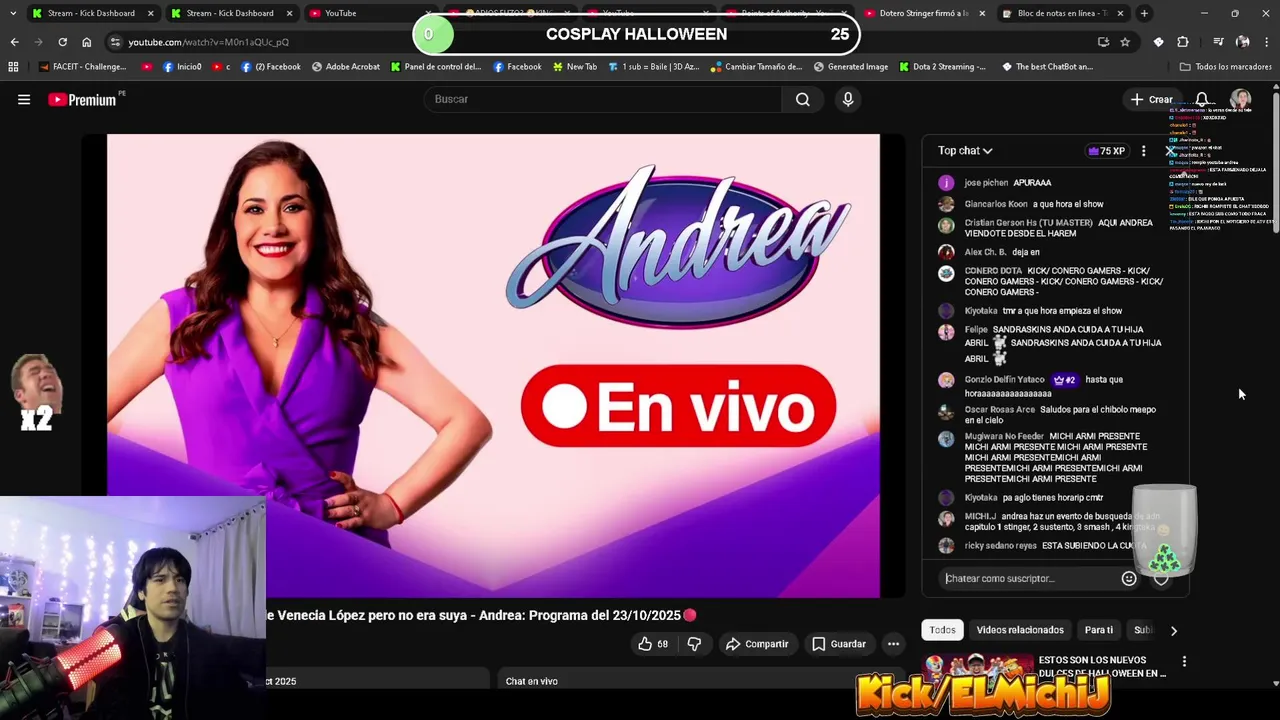The image size is (1280, 720).
Task: Open 75 XP chat points badge
Action: [1106, 151]
